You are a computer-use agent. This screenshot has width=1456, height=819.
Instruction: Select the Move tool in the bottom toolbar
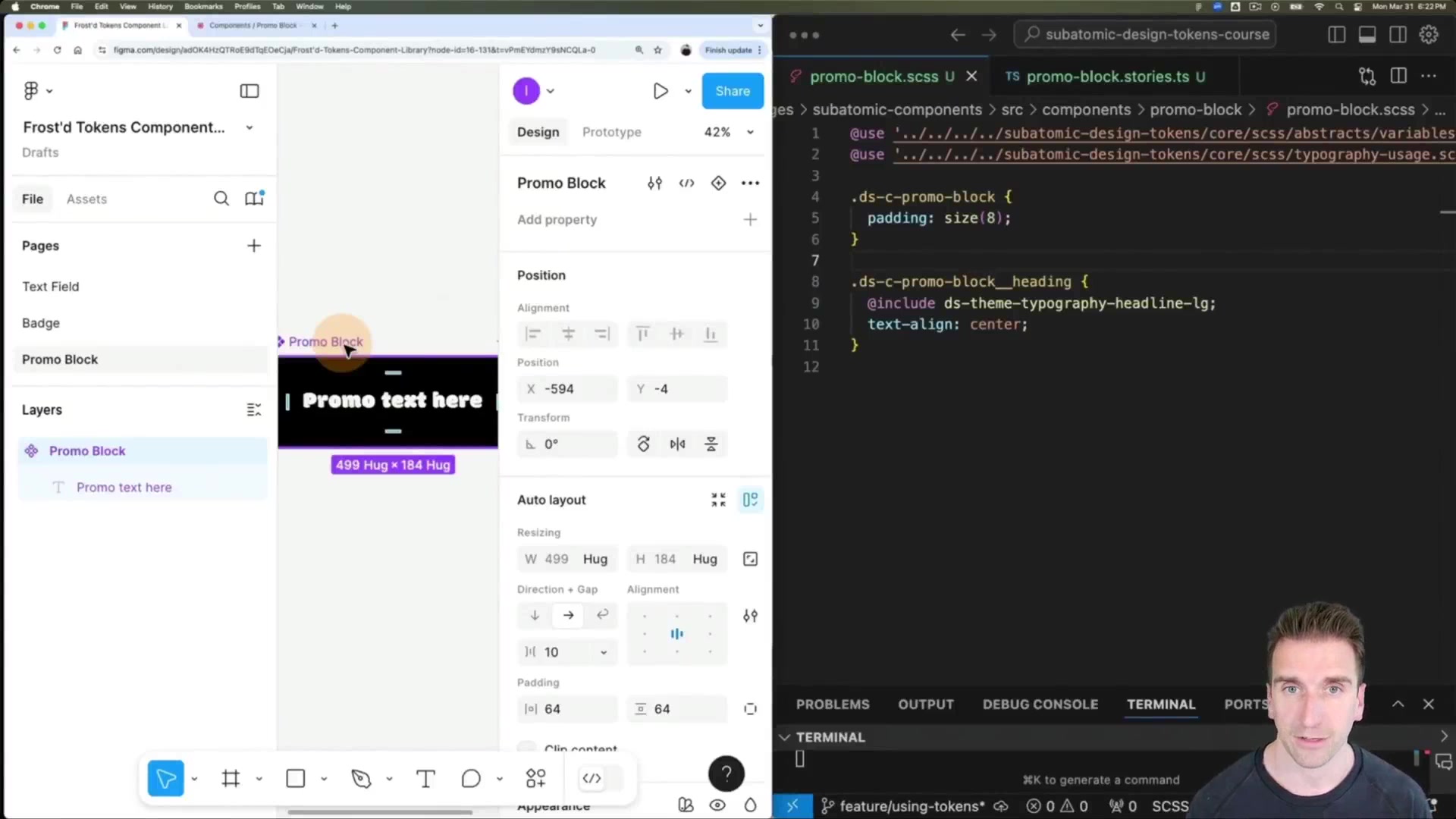pyautogui.click(x=165, y=778)
